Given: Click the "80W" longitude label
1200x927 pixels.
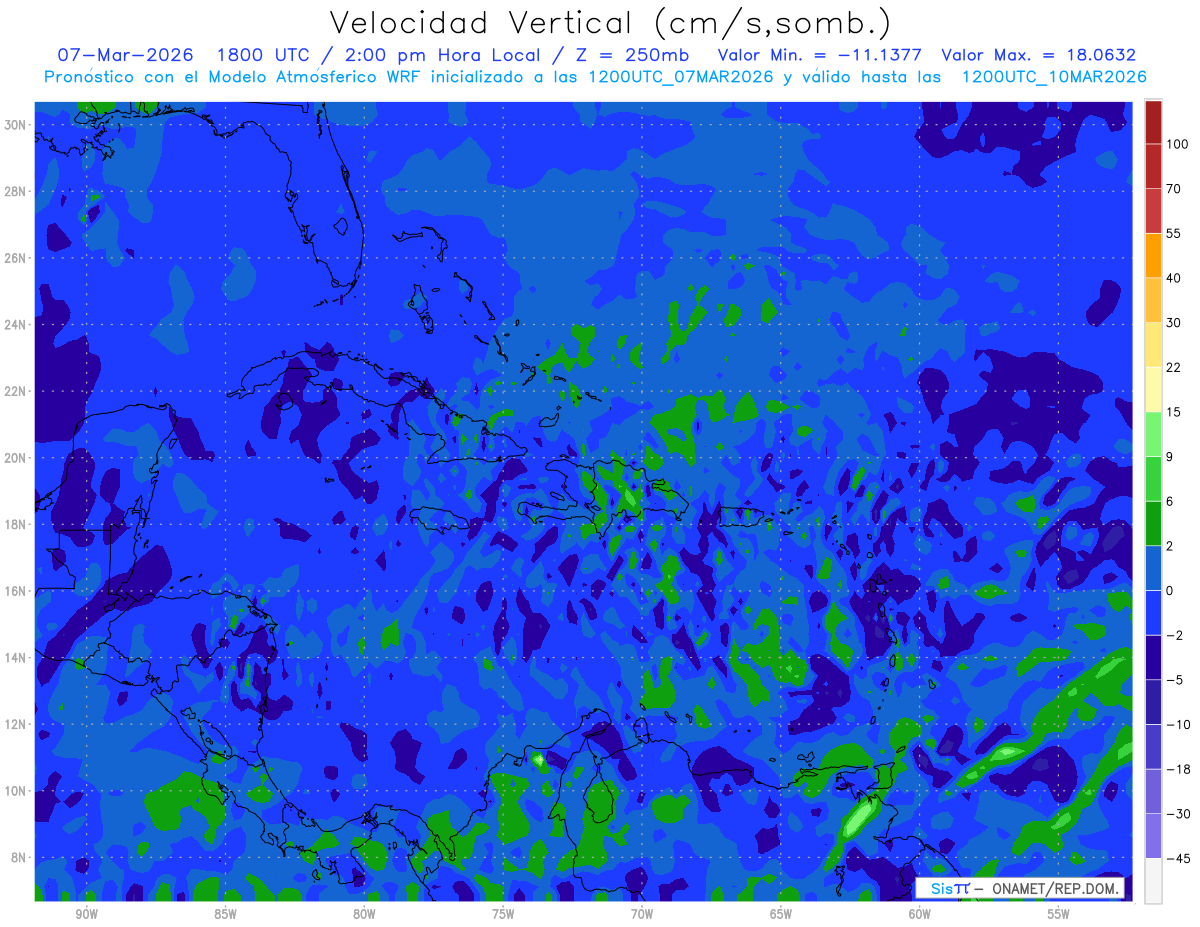Looking at the screenshot, I should coord(364,914).
